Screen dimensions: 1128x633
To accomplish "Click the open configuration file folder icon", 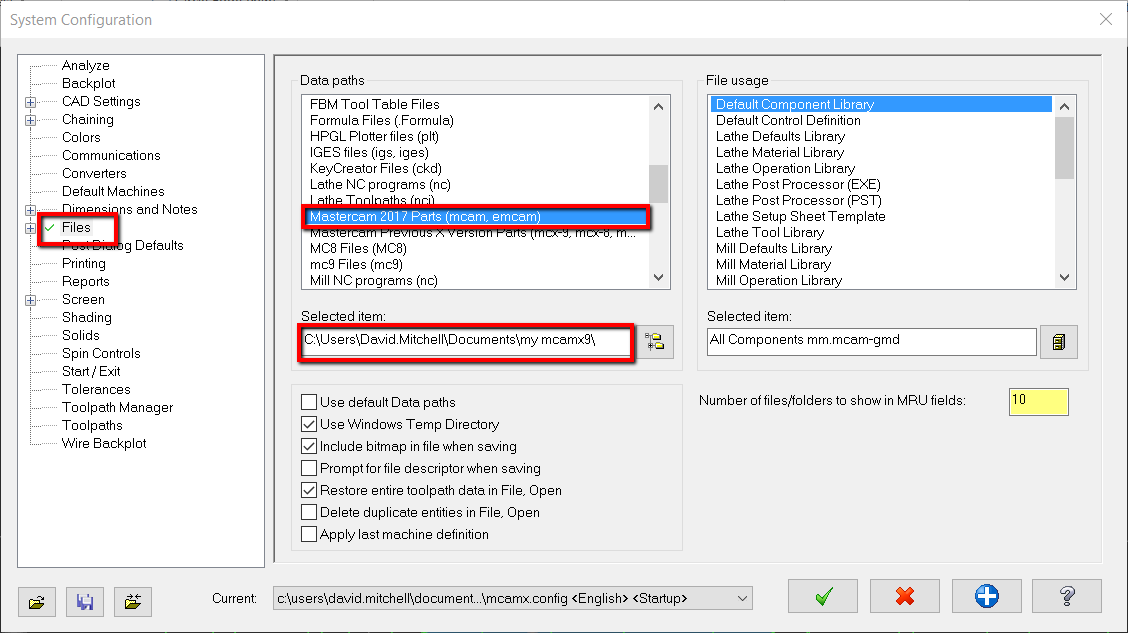I will point(37,601).
